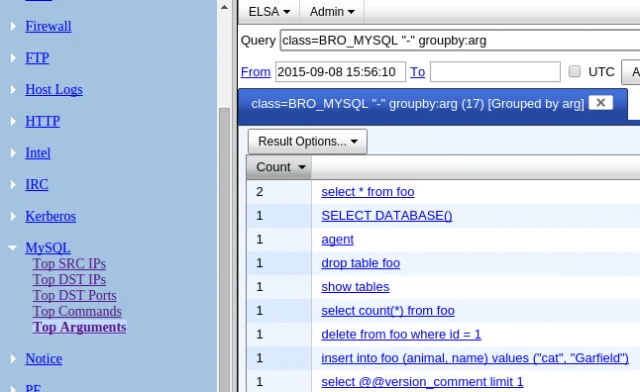This screenshot has height=392, width=640.
Task: Toggle the UTC checkbox
Action: 574,71
